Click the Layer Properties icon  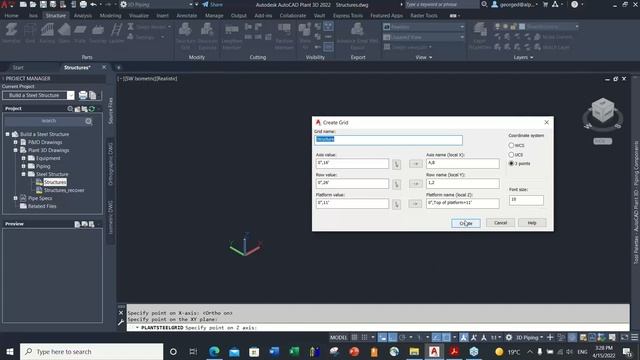[480, 36]
